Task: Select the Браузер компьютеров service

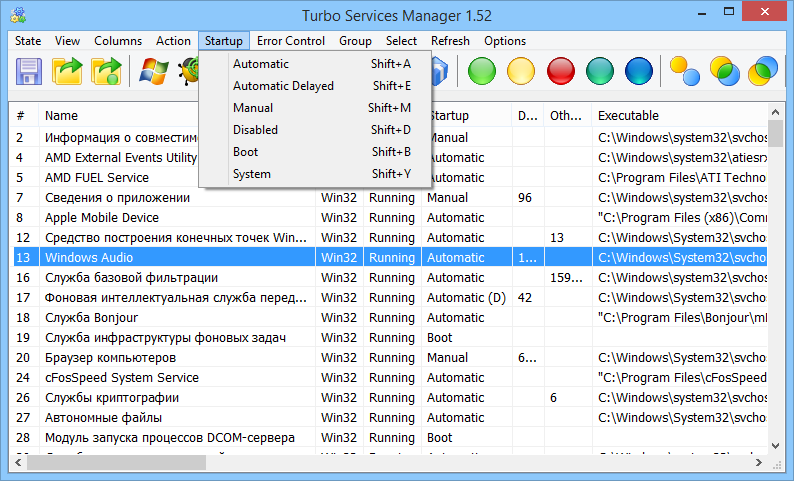Action: (389, 357)
